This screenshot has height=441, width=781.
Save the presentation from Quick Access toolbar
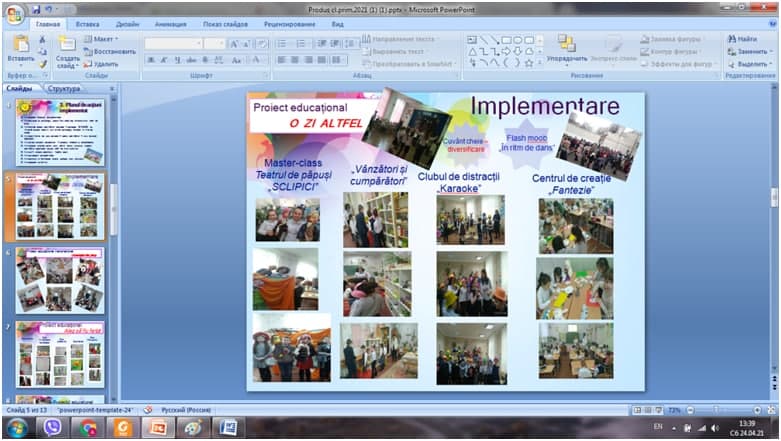37,9
